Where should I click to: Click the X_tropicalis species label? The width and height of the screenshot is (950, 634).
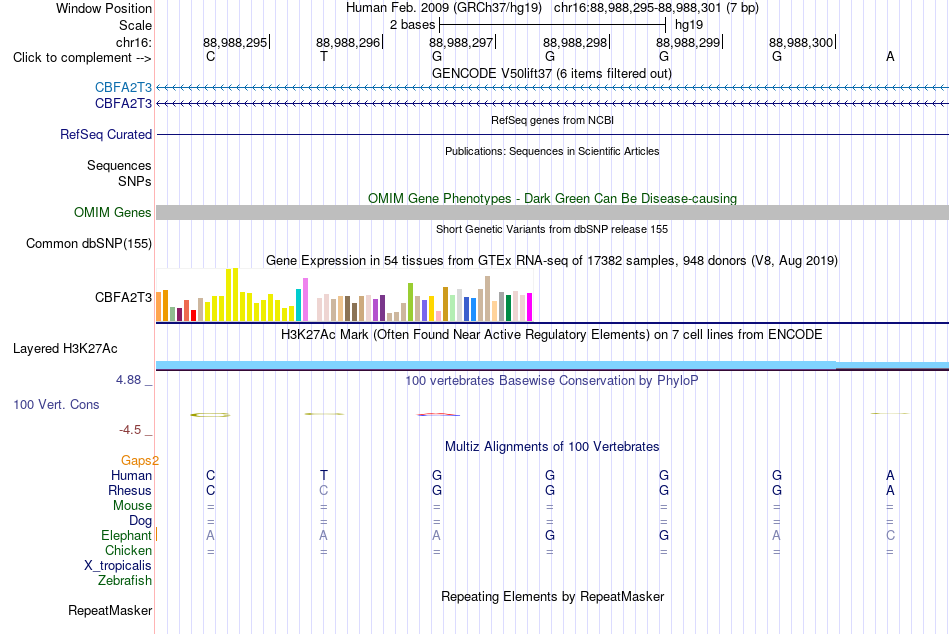(x=118, y=566)
